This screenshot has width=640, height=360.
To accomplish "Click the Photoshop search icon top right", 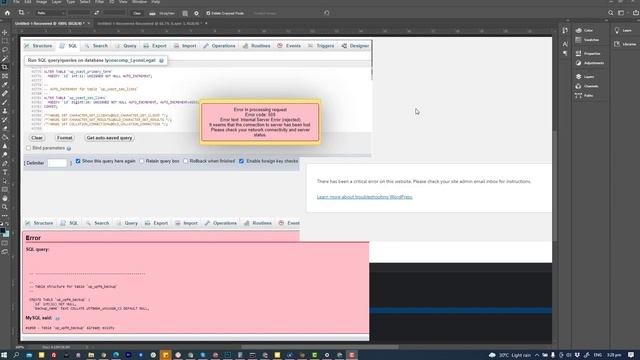I will pos(611,13).
